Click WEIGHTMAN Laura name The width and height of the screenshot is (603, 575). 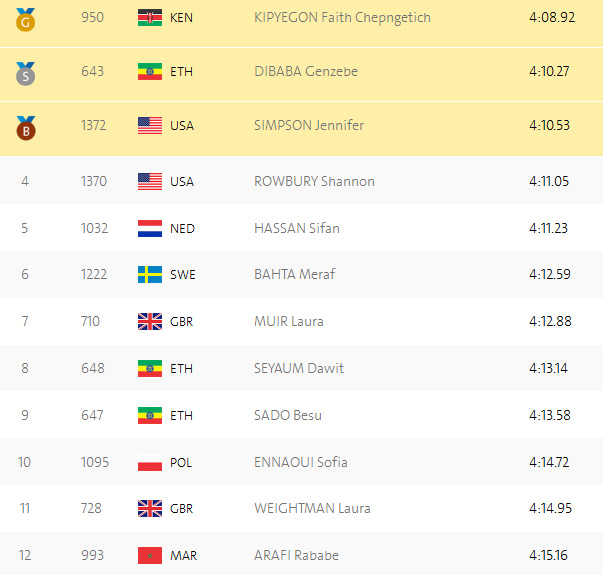click(x=312, y=508)
